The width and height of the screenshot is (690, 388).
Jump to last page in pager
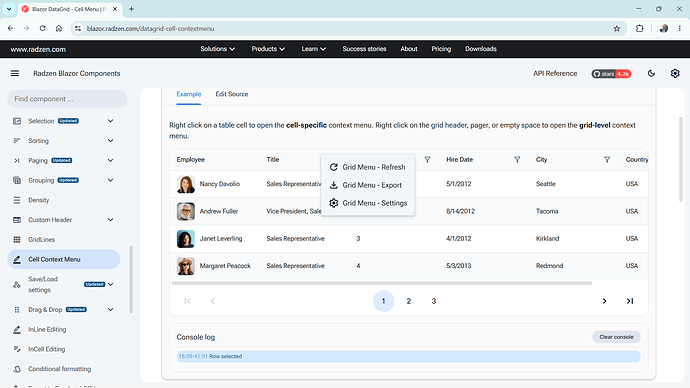(630, 301)
